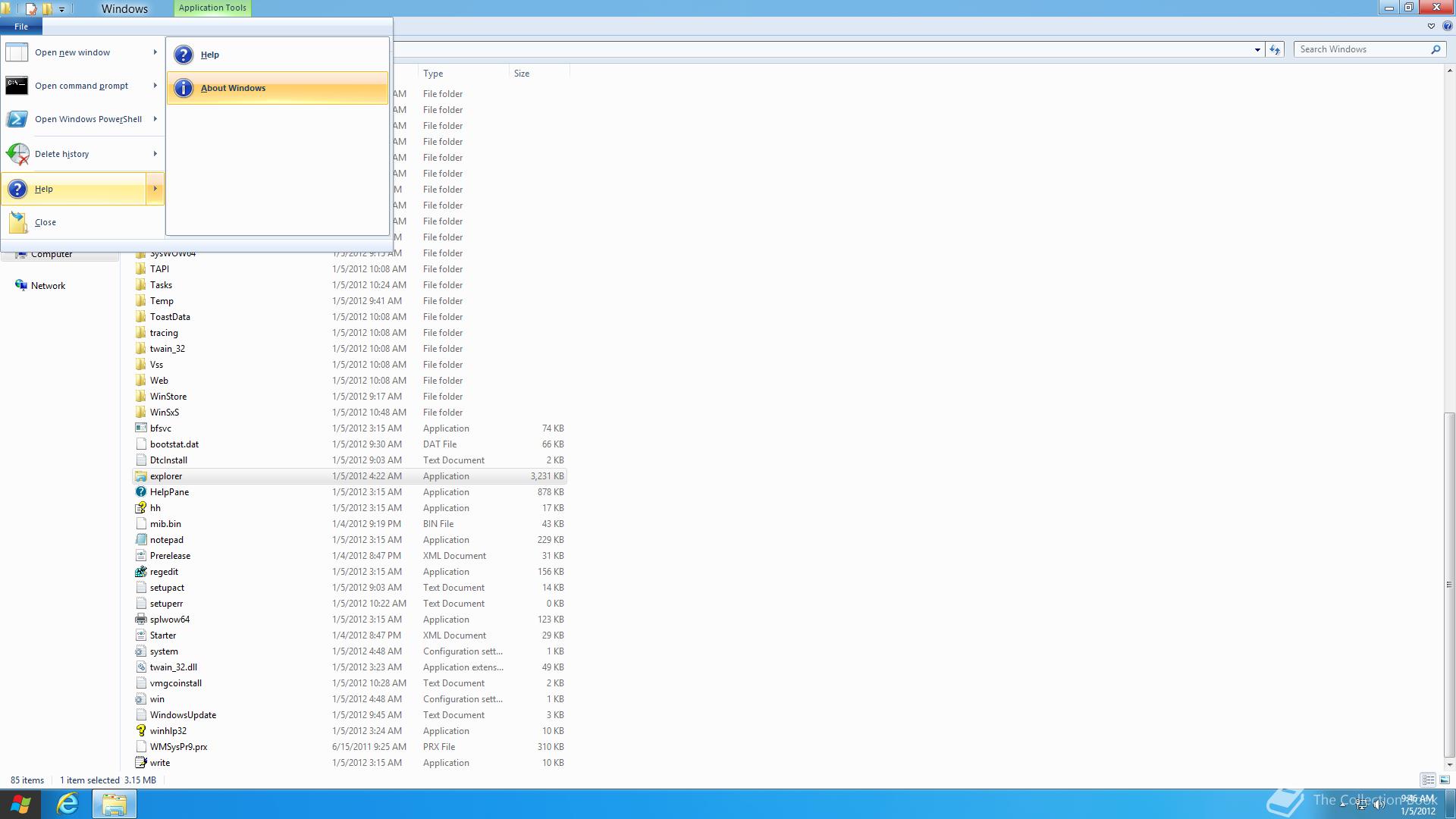Screen dimensions: 1456x819
Task: Click the notepad file icon
Action: click(140, 540)
